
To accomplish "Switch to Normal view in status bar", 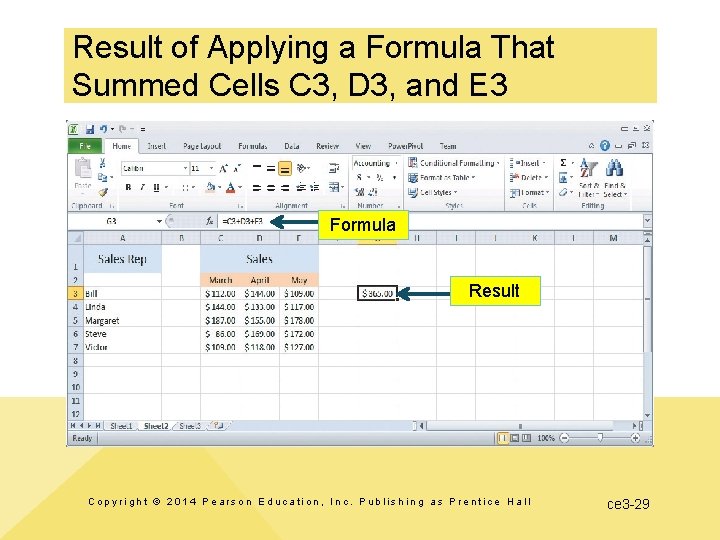I will click(503, 438).
